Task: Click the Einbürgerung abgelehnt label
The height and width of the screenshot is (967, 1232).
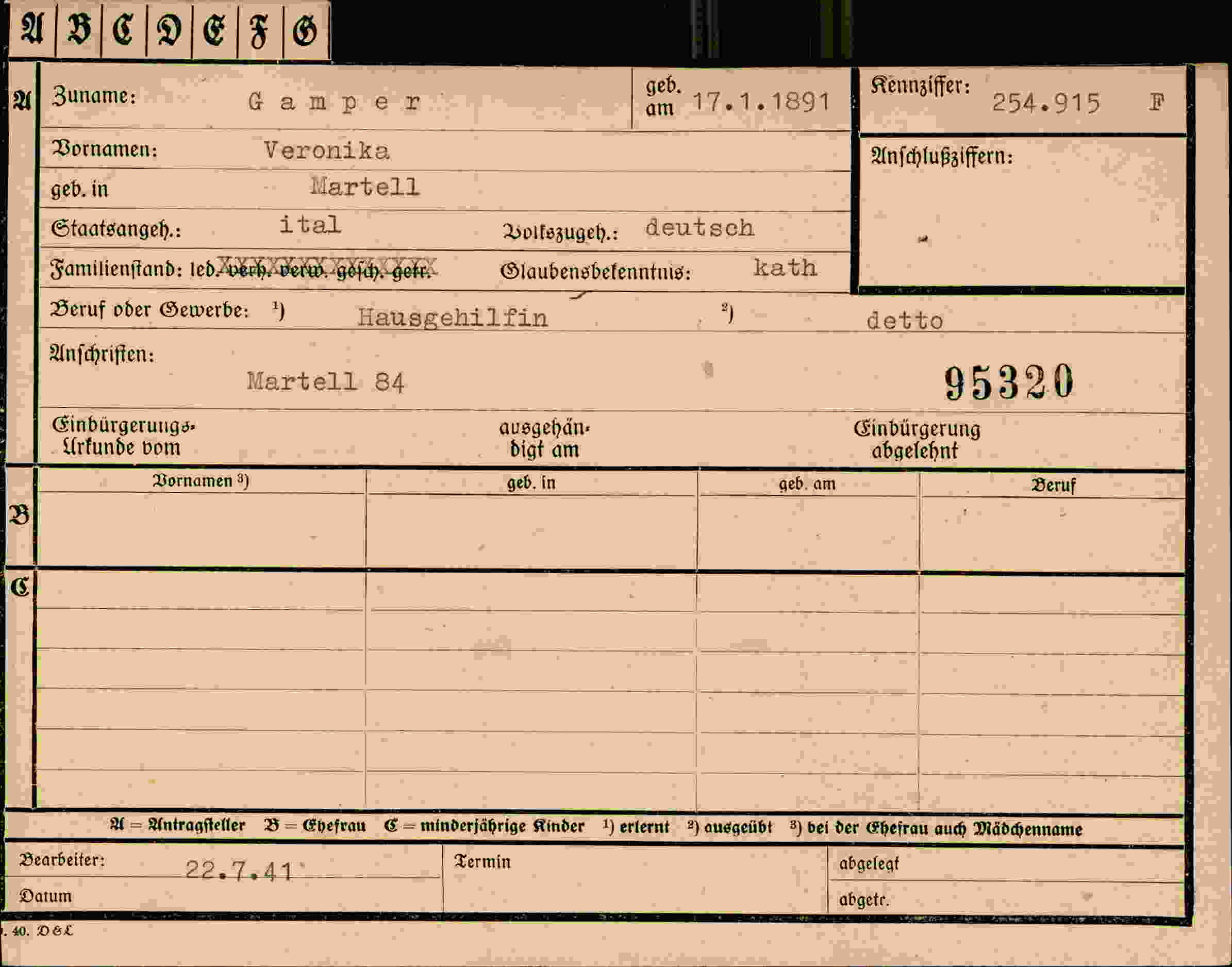Action: pos(917,440)
